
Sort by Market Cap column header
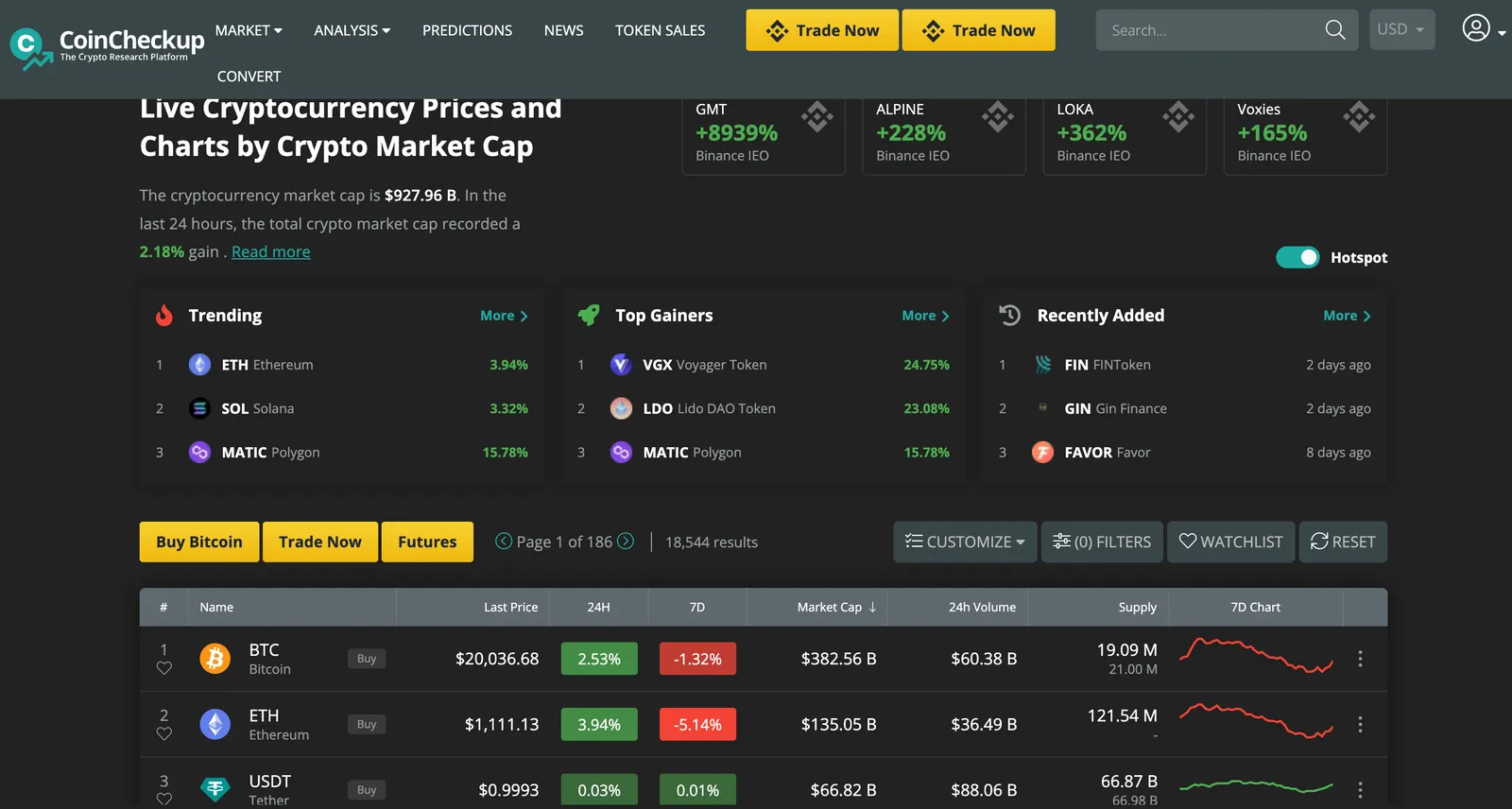(836, 607)
